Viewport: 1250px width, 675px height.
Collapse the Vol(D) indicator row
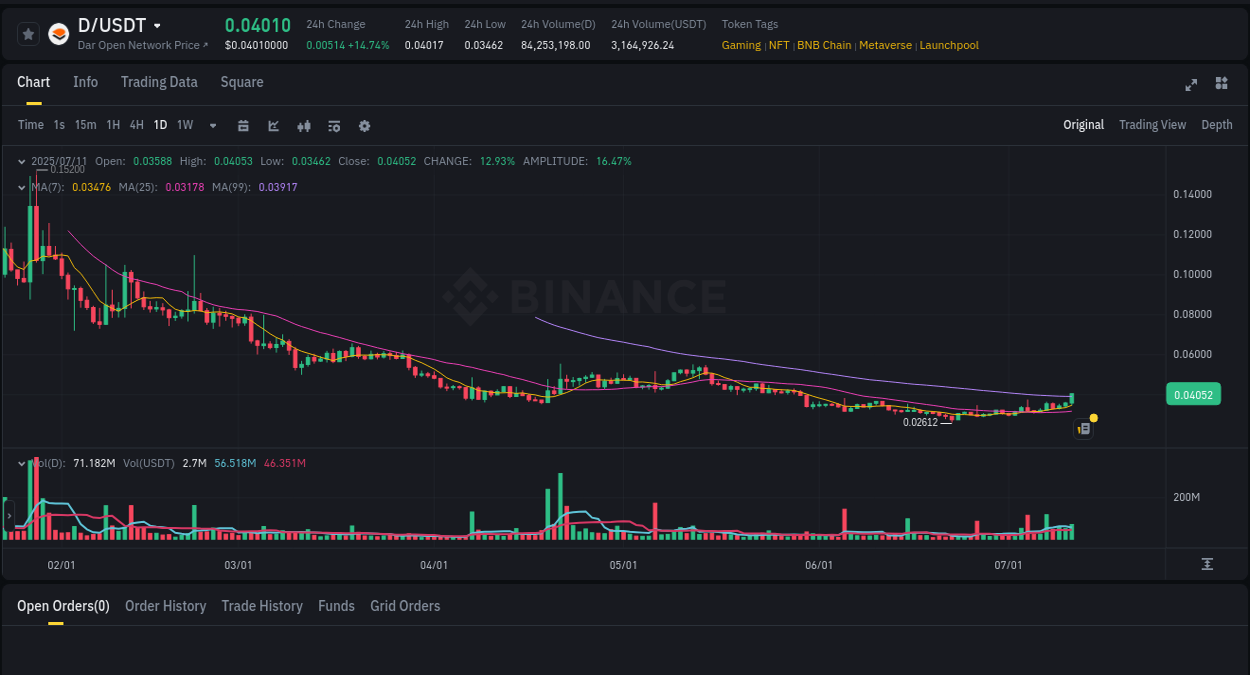pyautogui.click(x=21, y=462)
